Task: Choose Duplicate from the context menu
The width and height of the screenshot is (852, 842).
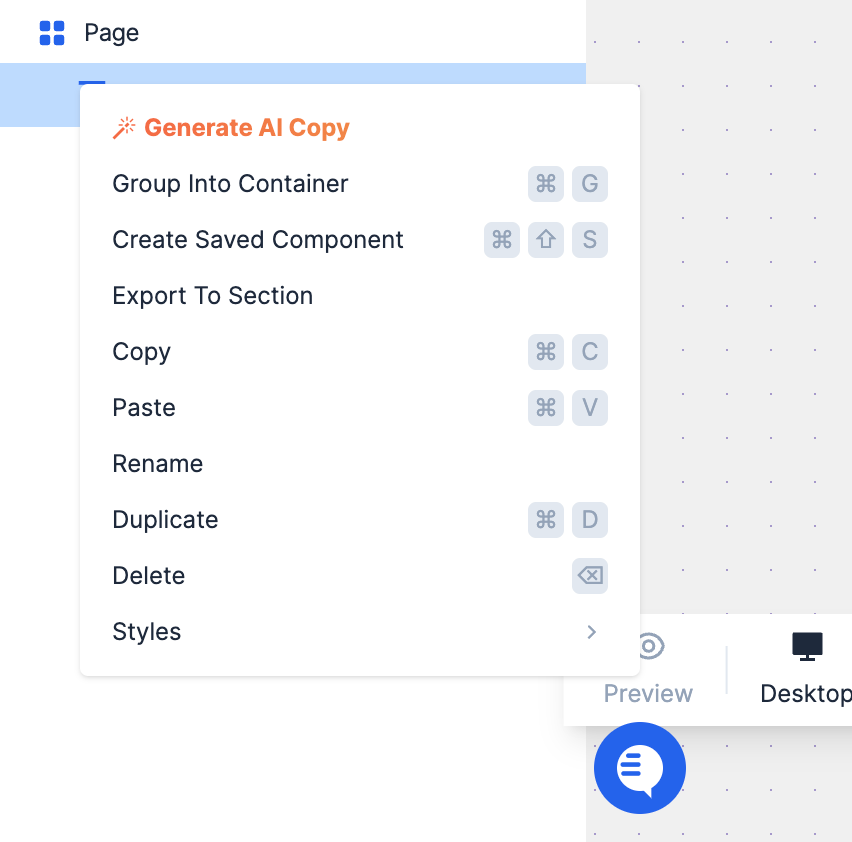Action: coord(165,520)
